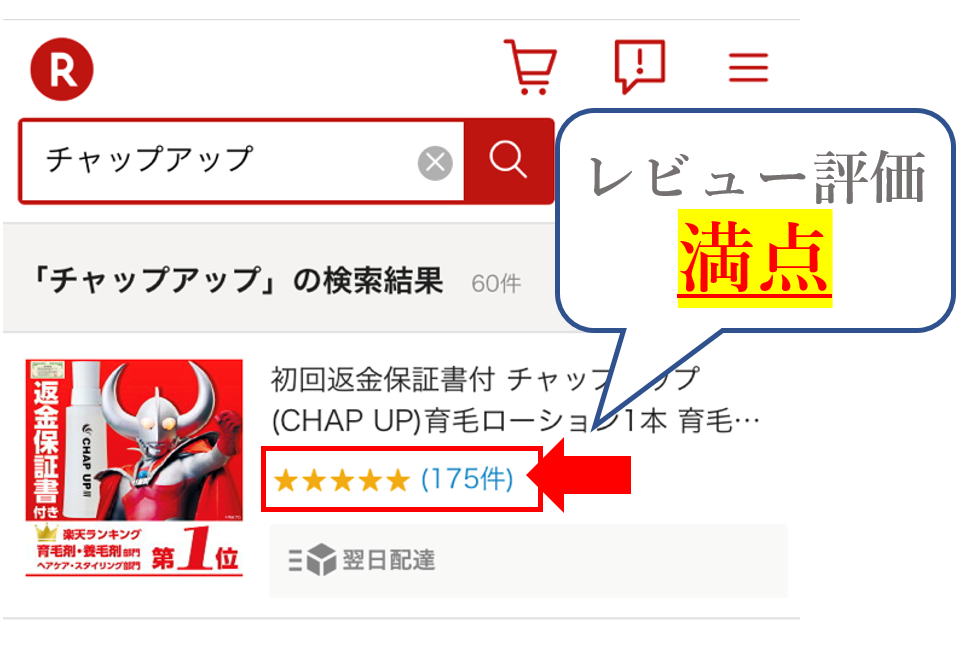Click the 60件 result count
This screenshot has height=646, width=959.
pos(496,284)
